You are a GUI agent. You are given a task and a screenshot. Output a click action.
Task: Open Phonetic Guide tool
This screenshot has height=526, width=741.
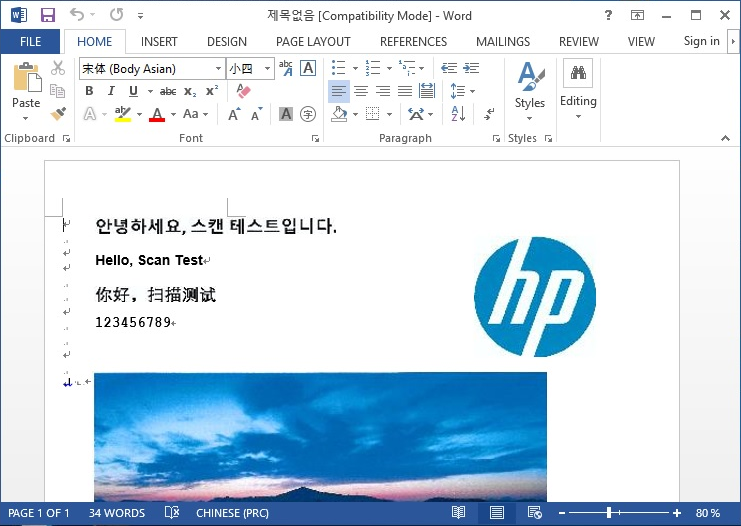click(x=286, y=68)
